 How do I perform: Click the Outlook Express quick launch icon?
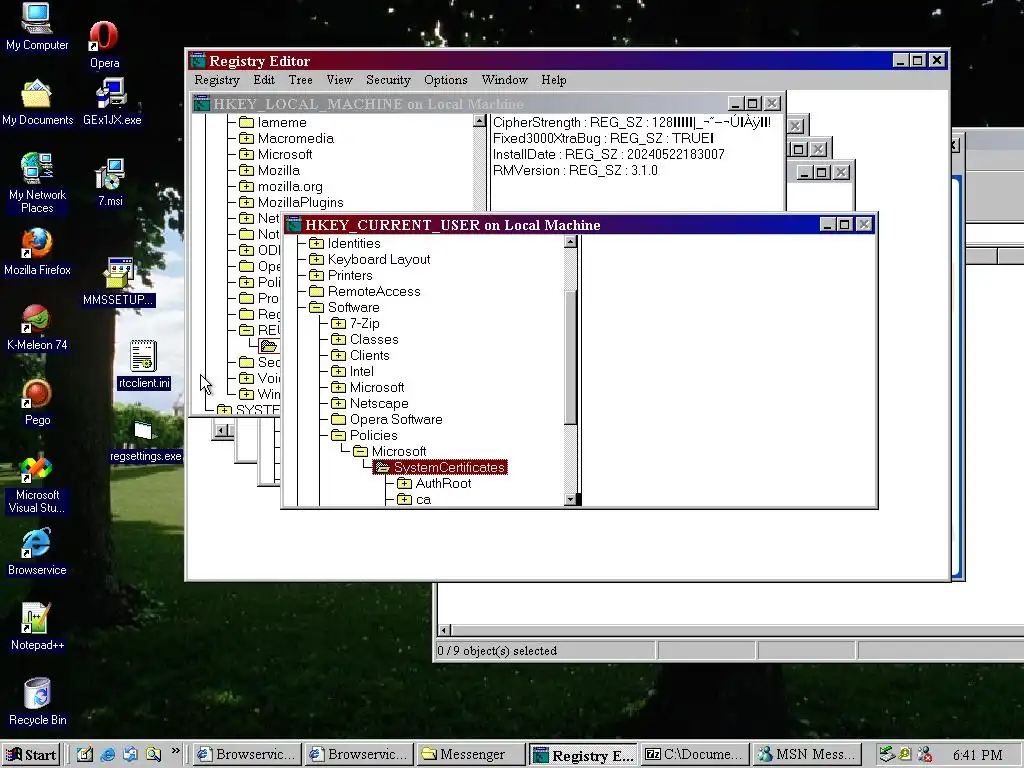coord(130,754)
